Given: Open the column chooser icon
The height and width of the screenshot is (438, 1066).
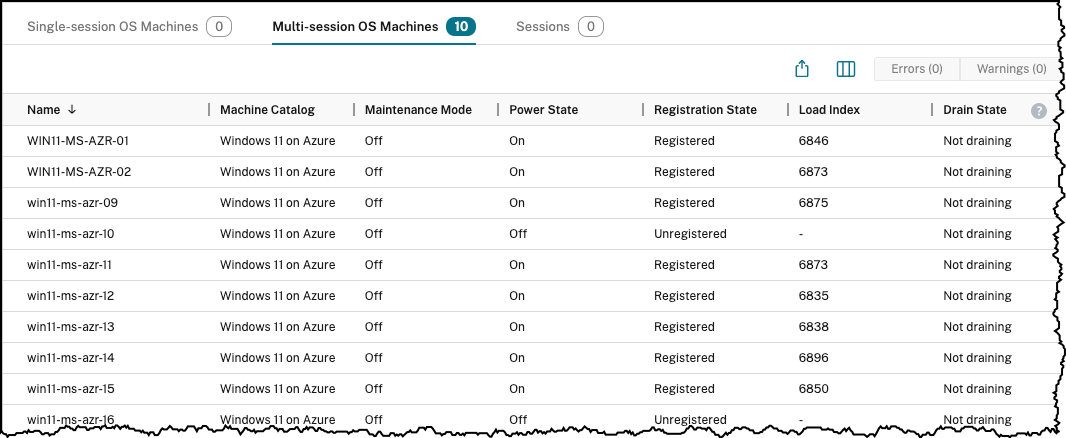Looking at the screenshot, I should [845, 69].
